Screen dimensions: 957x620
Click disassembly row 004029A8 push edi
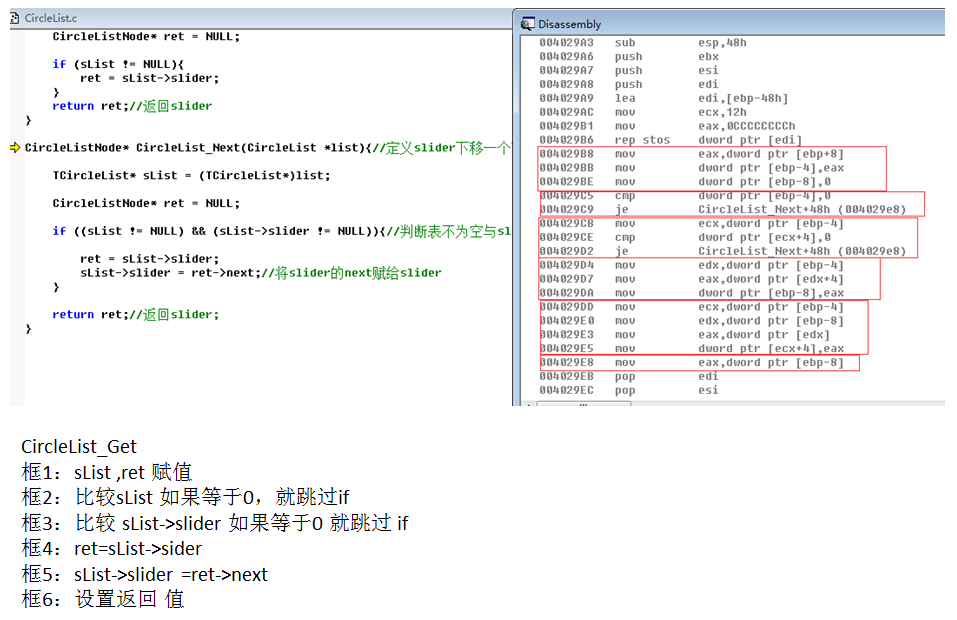click(x=629, y=84)
